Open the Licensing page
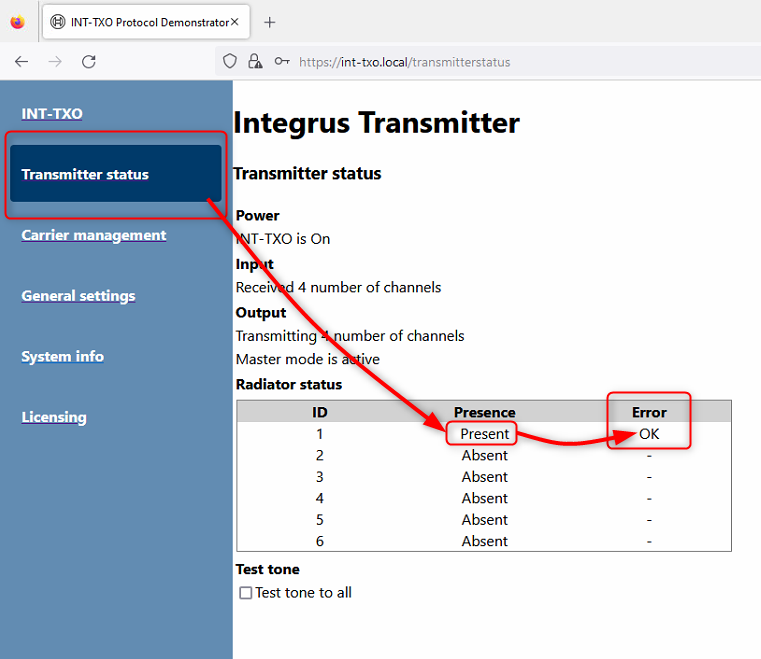 54,417
